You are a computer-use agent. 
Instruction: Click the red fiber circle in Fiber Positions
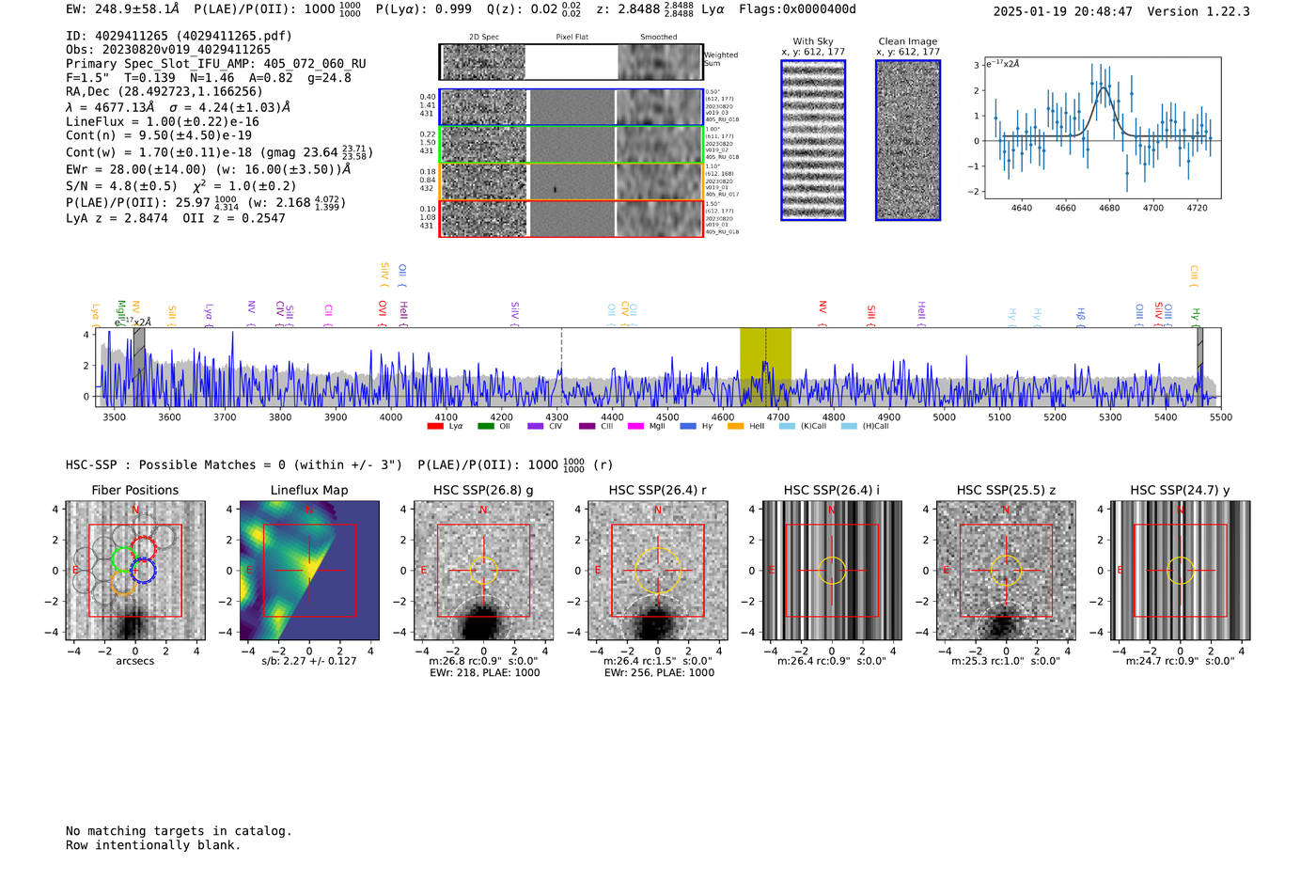[143, 548]
